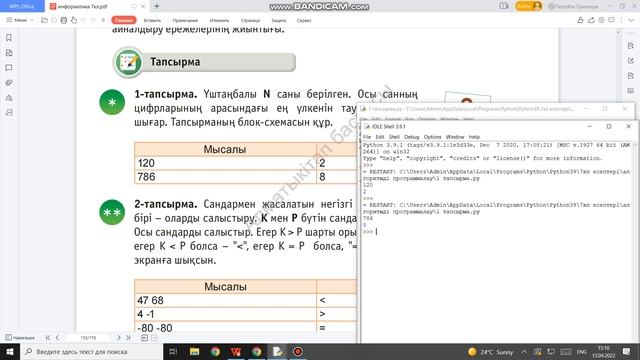640x360 pixels.
Task: Go to previous page of PDF
Action: coord(57,338)
